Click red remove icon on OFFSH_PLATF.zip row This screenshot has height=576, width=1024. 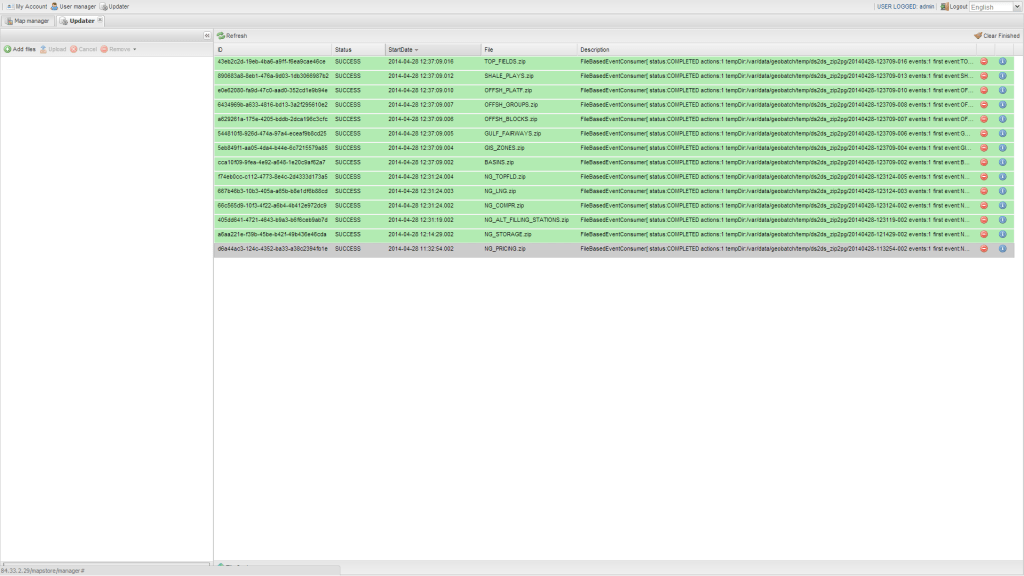pyautogui.click(x=984, y=90)
